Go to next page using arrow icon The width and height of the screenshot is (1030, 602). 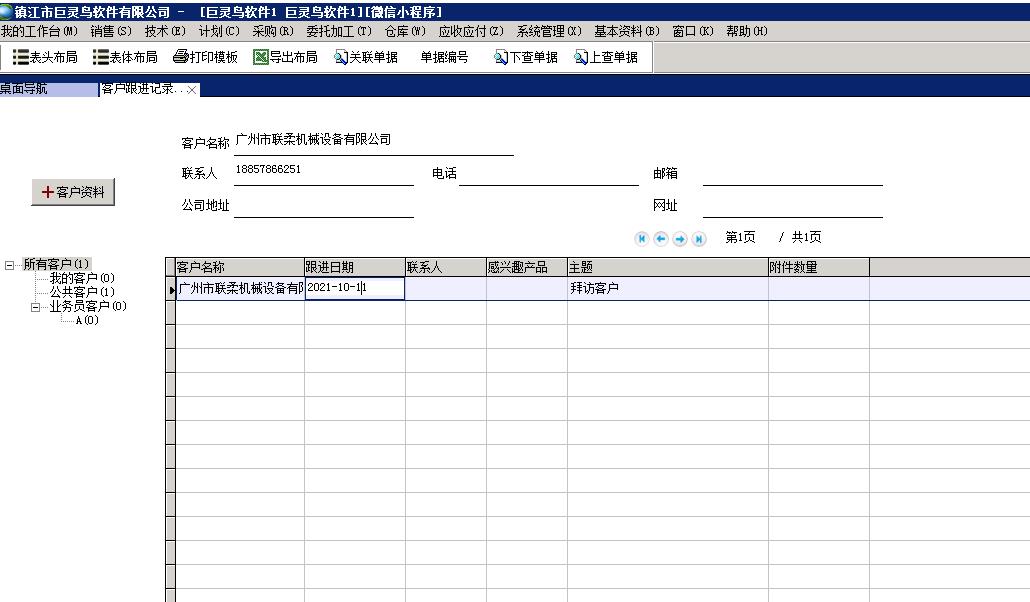(x=679, y=238)
